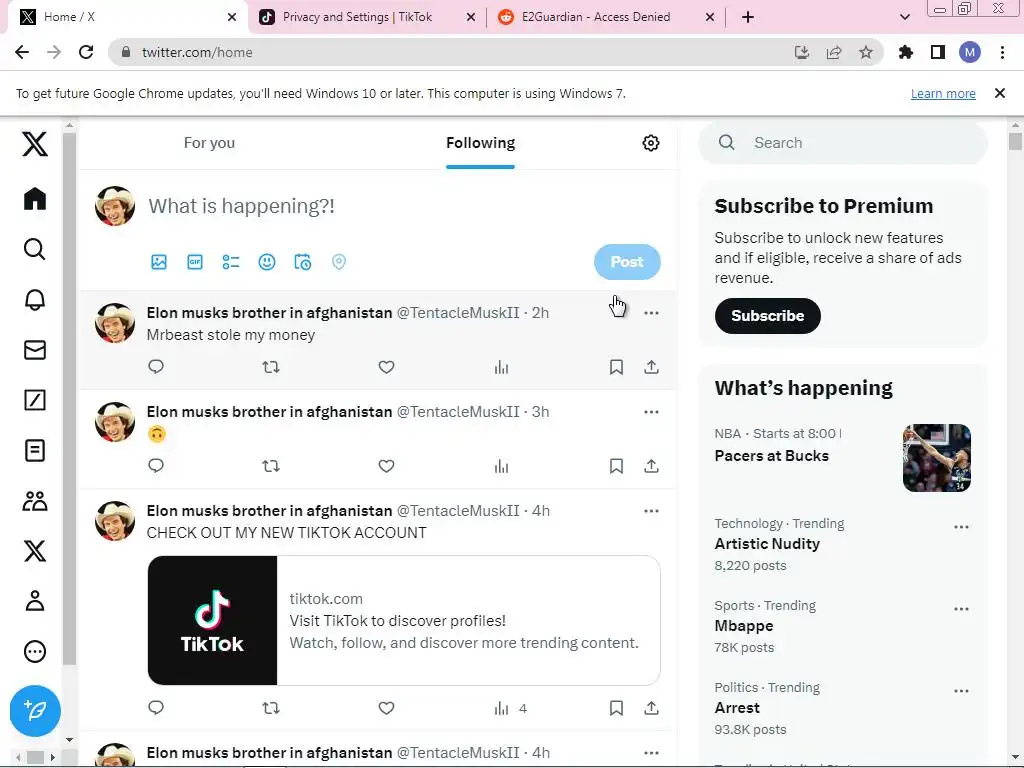Click Subscribe to Premium button

click(767, 316)
